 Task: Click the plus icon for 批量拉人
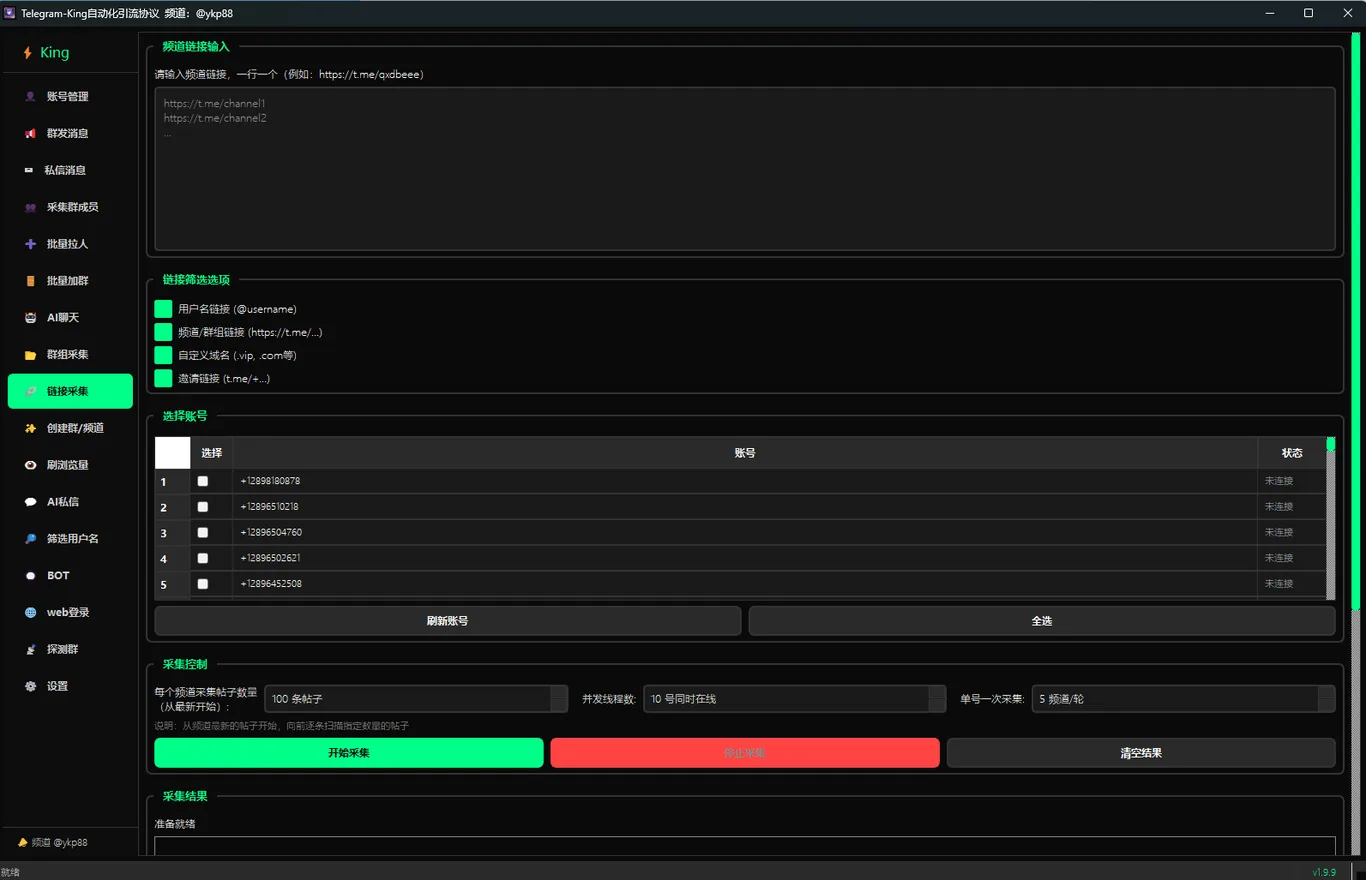(x=30, y=244)
